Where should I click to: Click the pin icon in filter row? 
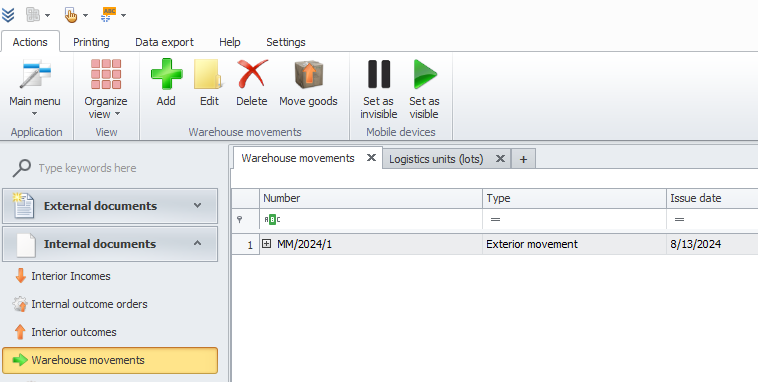(x=239, y=220)
